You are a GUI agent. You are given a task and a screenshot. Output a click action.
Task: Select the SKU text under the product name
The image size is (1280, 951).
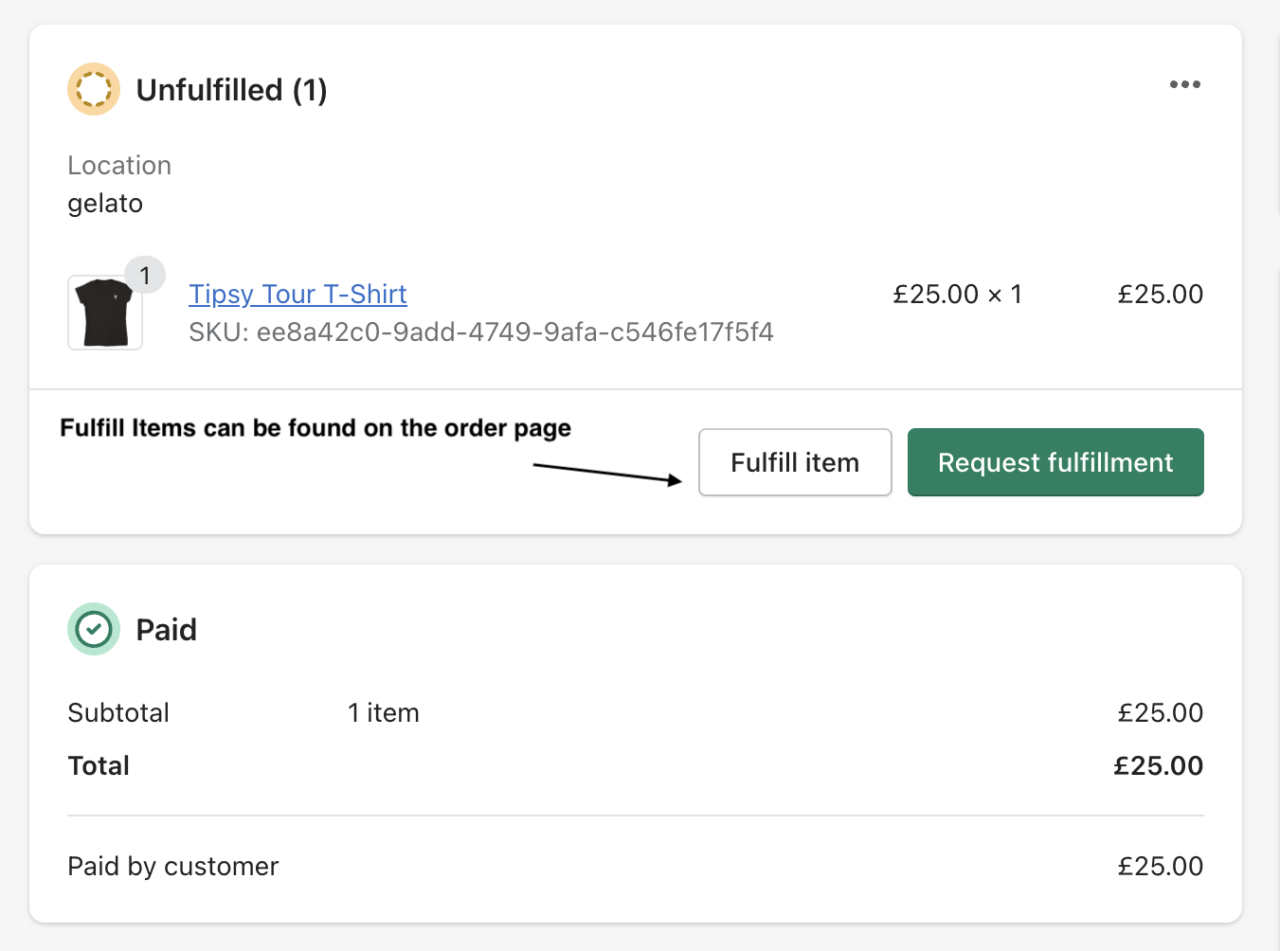coord(480,332)
